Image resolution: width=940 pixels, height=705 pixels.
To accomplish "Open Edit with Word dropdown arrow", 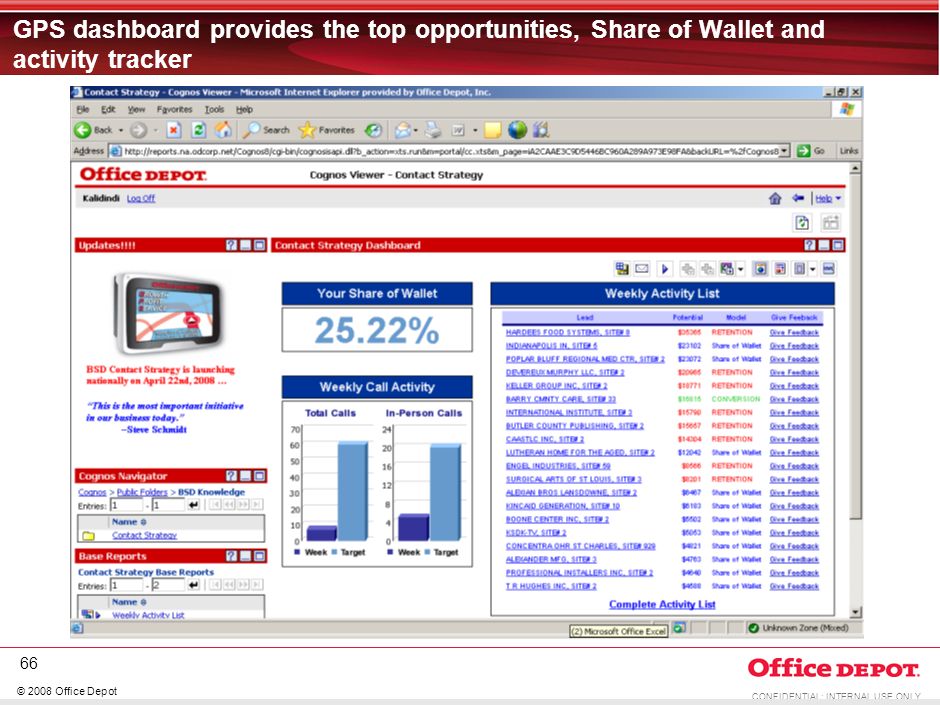I will 475,130.
